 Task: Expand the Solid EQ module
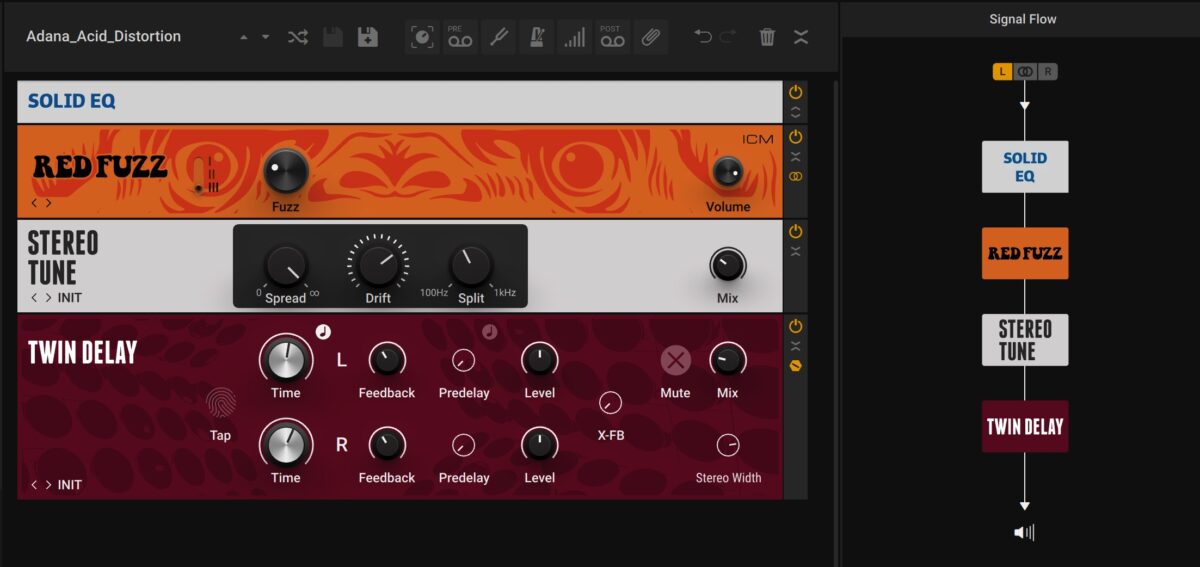(x=796, y=112)
